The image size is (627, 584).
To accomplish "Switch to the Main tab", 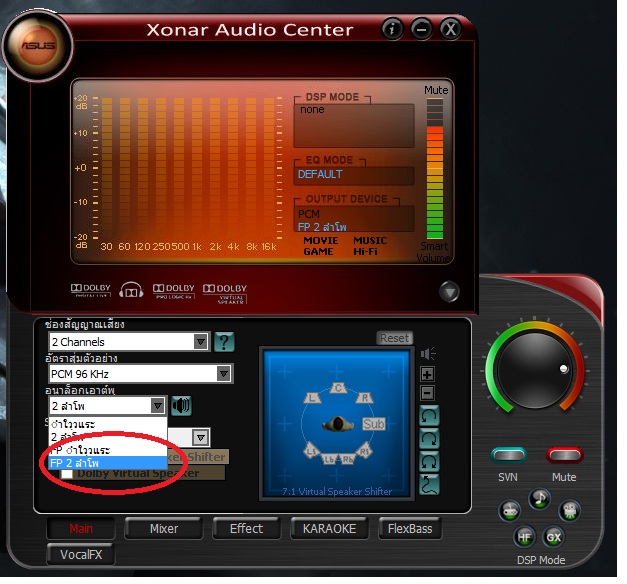I will coord(81,528).
